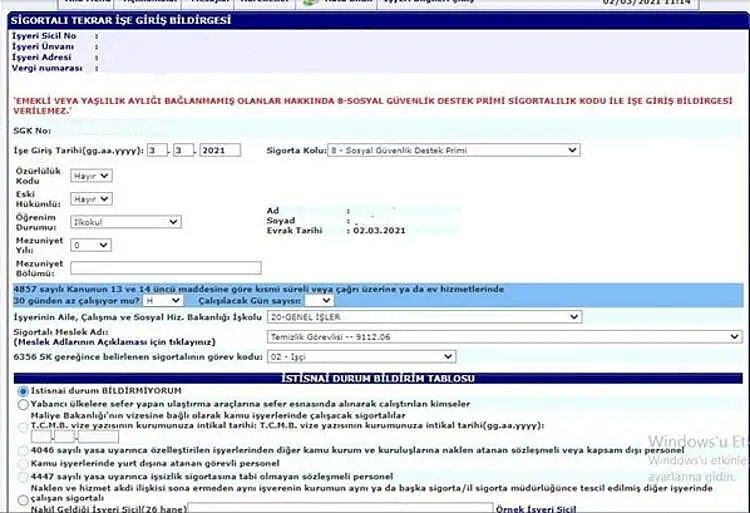Click the 'SGK No:' label
This screenshot has height=513, width=750.
[x=32, y=131]
